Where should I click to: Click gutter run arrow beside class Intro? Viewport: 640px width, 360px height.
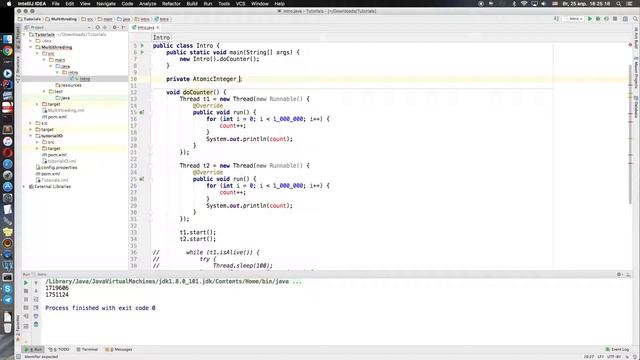[142, 46]
